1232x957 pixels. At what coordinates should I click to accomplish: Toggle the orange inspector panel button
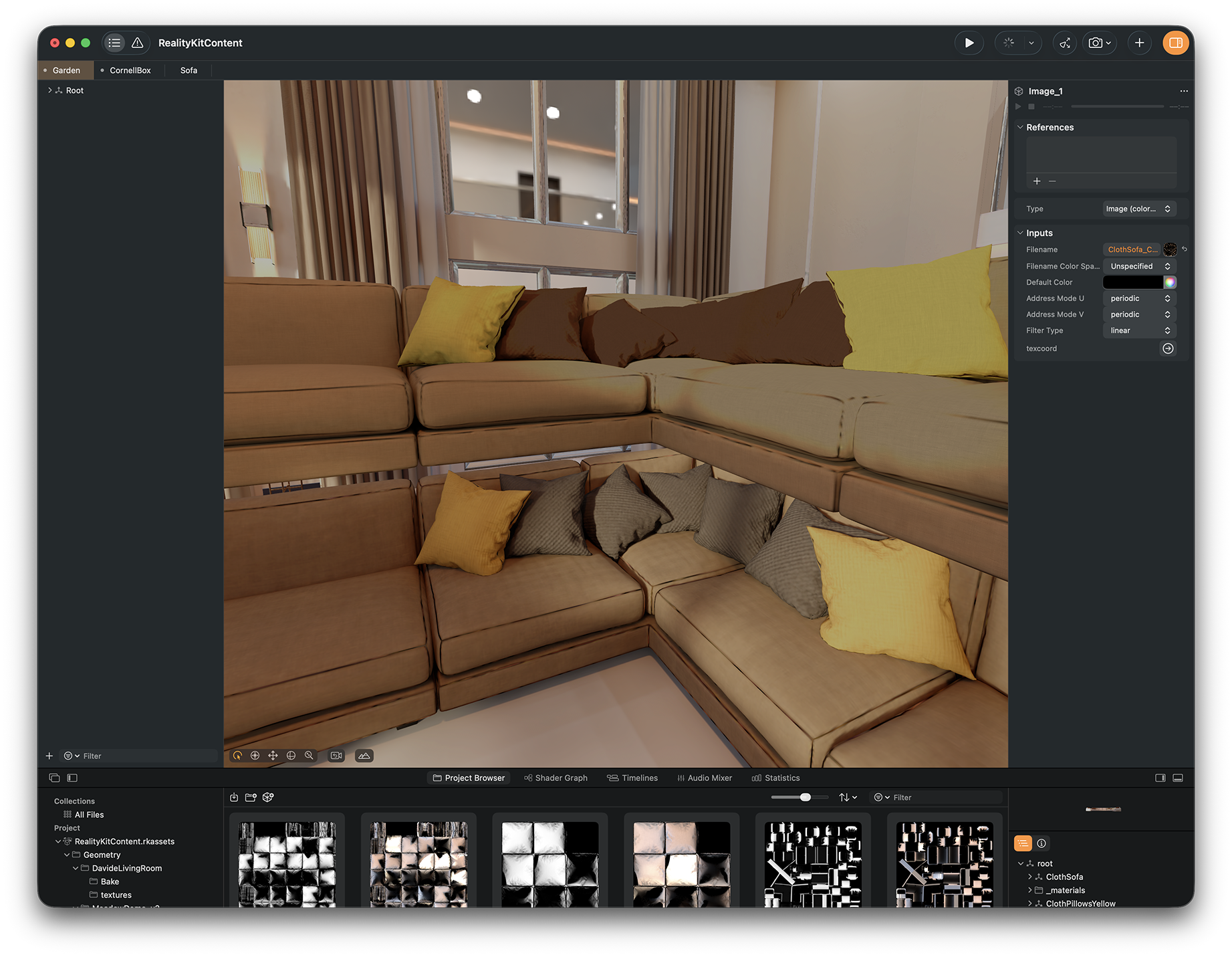click(x=1175, y=43)
